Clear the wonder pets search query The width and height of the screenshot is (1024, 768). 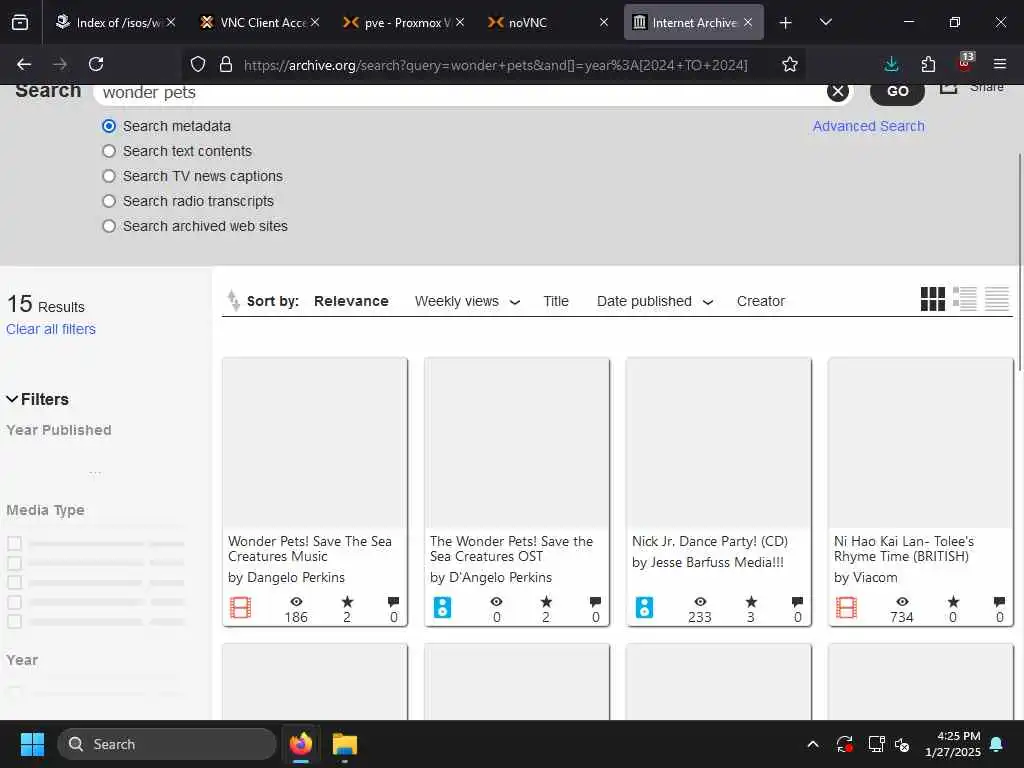point(837,91)
